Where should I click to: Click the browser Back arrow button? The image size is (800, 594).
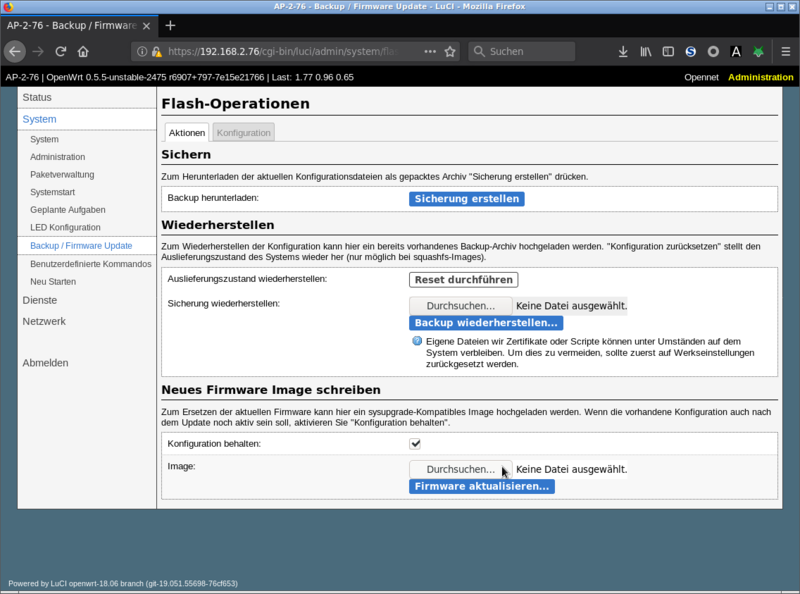point(15,52)
